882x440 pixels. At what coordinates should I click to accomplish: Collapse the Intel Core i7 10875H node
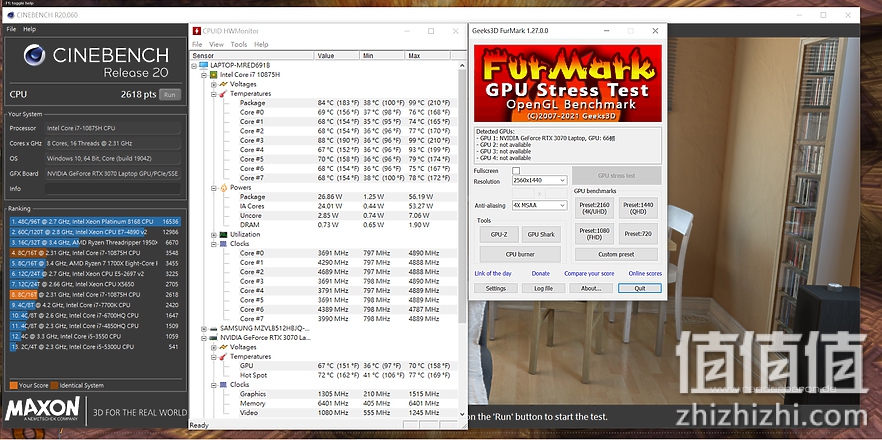[204, 75]
